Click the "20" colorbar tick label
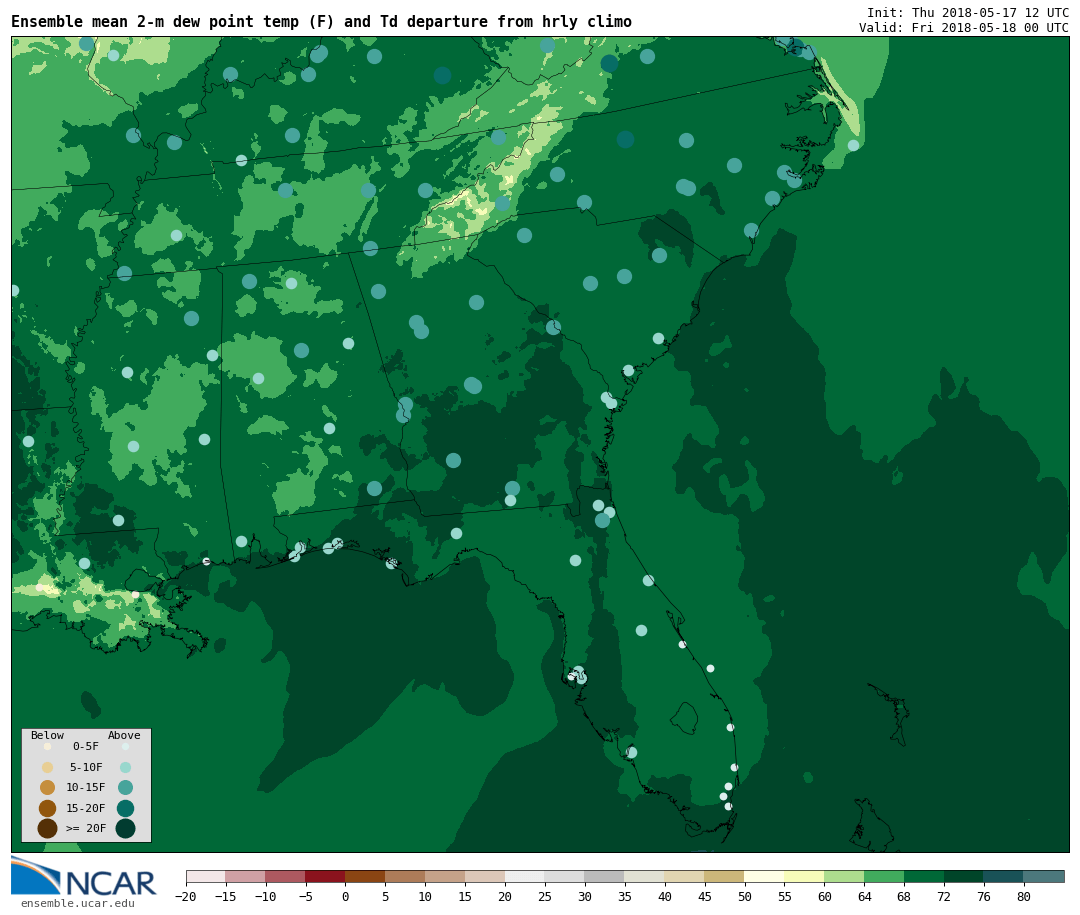The height and width of the screenshot is (915, 1080). 506,896
